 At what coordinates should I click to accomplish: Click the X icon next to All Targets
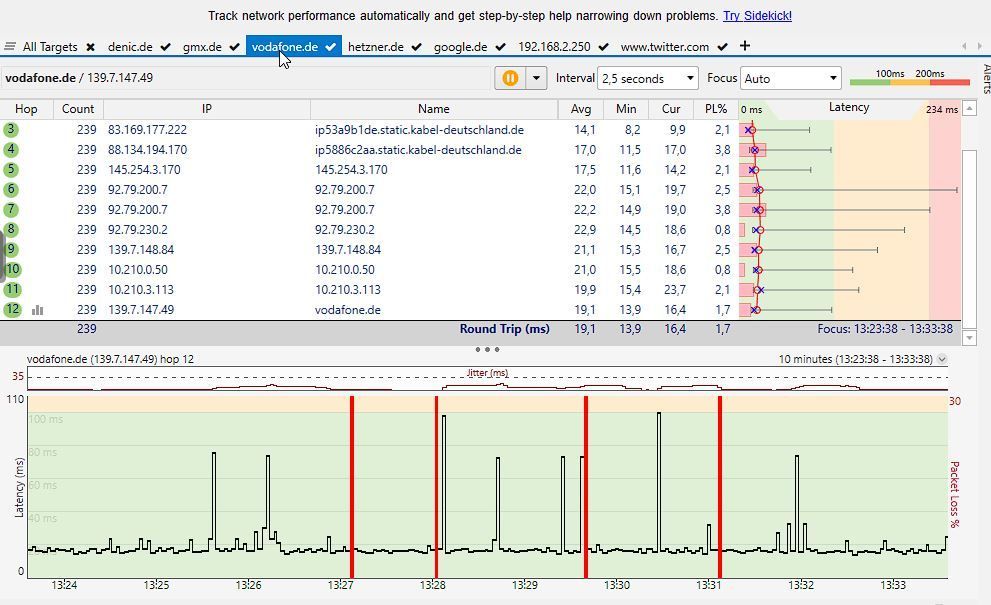coord(90,47)
